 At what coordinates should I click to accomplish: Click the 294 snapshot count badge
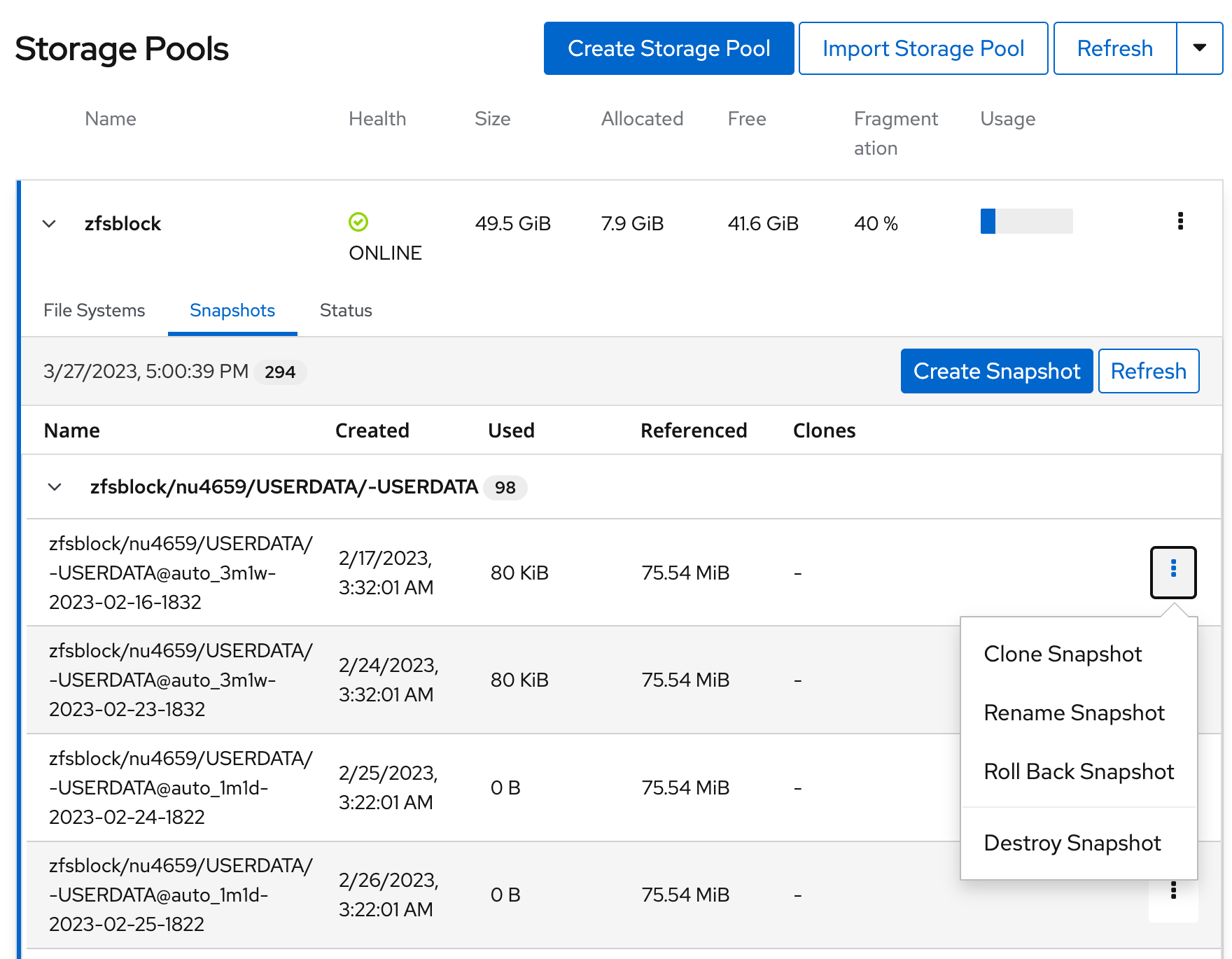click(x=280, y=372)
